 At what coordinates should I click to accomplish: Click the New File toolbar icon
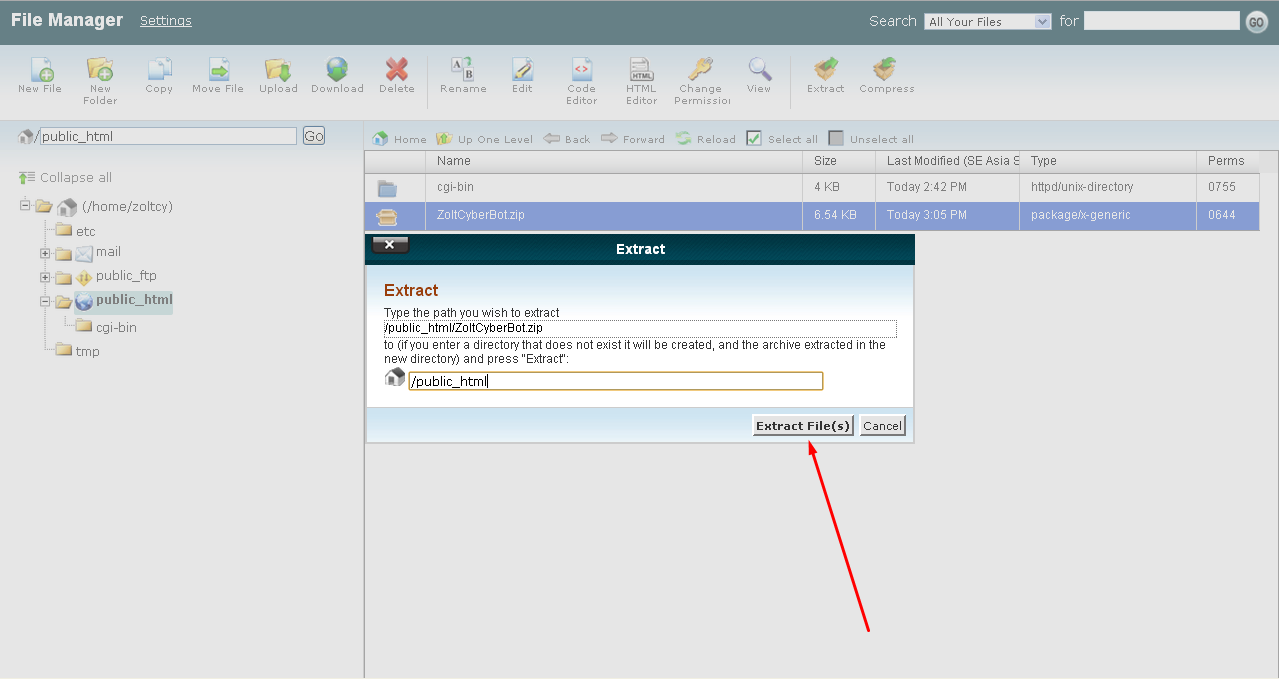pyautogui.click(x=41, y=69)
